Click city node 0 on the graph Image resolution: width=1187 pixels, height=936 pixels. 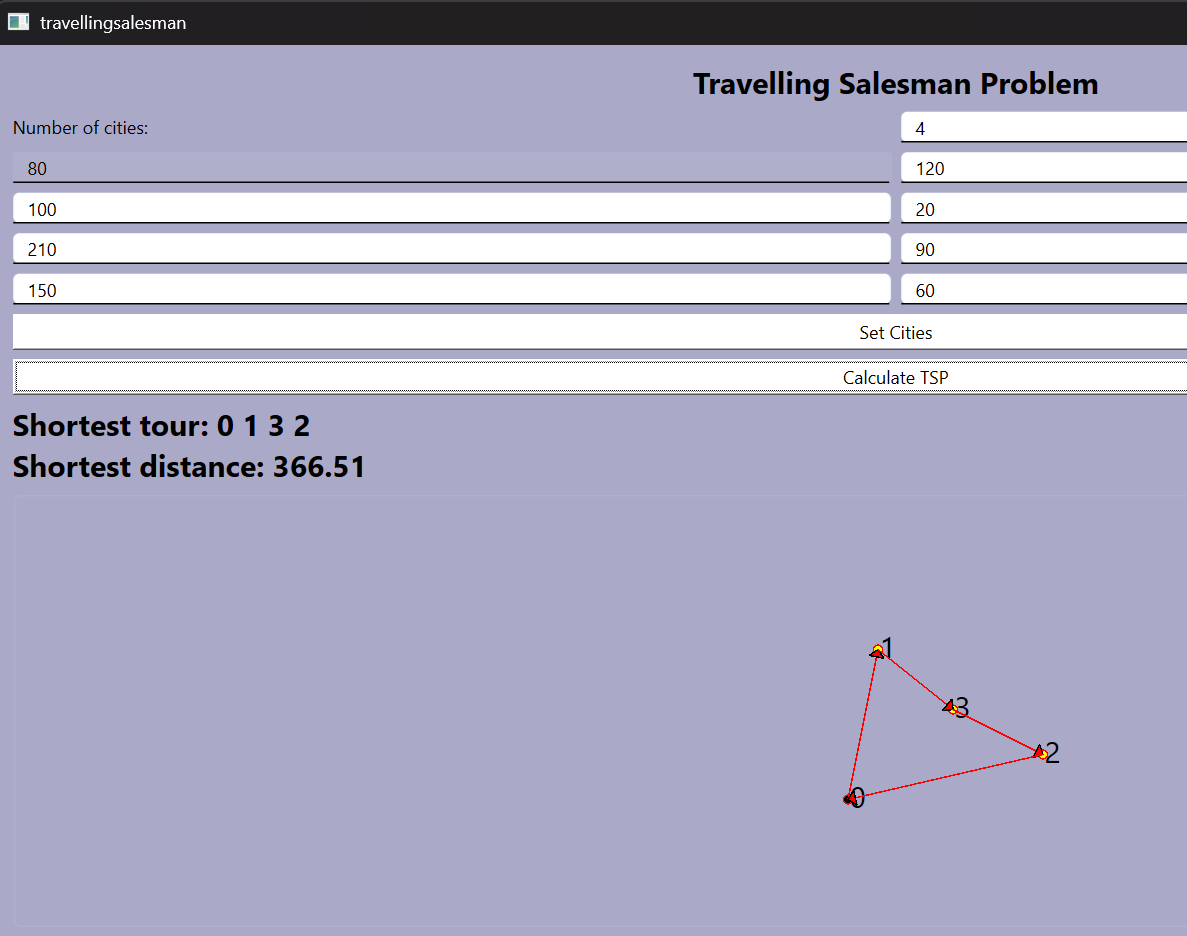click(849, 799)
